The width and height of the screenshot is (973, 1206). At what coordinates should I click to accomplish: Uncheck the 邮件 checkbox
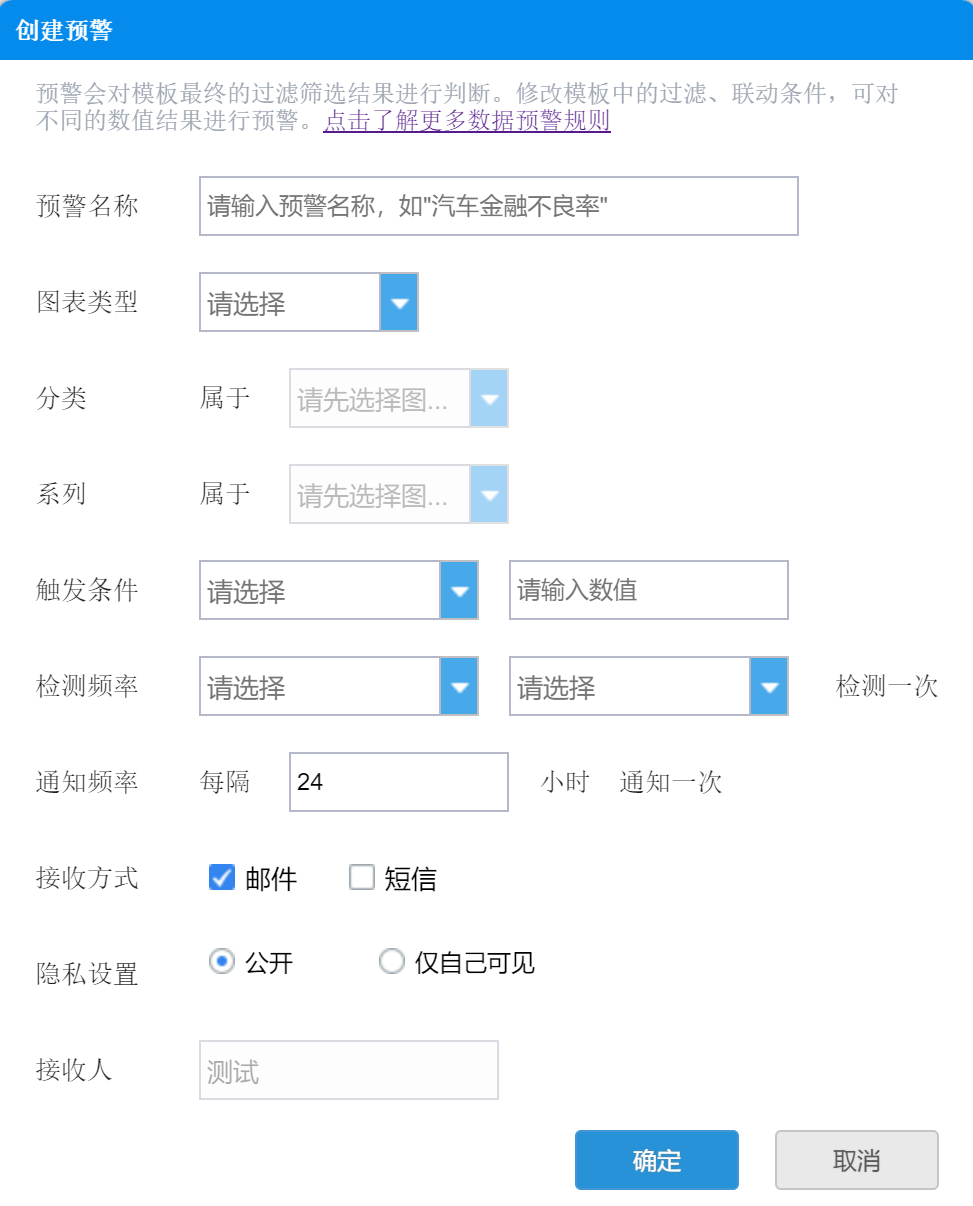(221, 878)
